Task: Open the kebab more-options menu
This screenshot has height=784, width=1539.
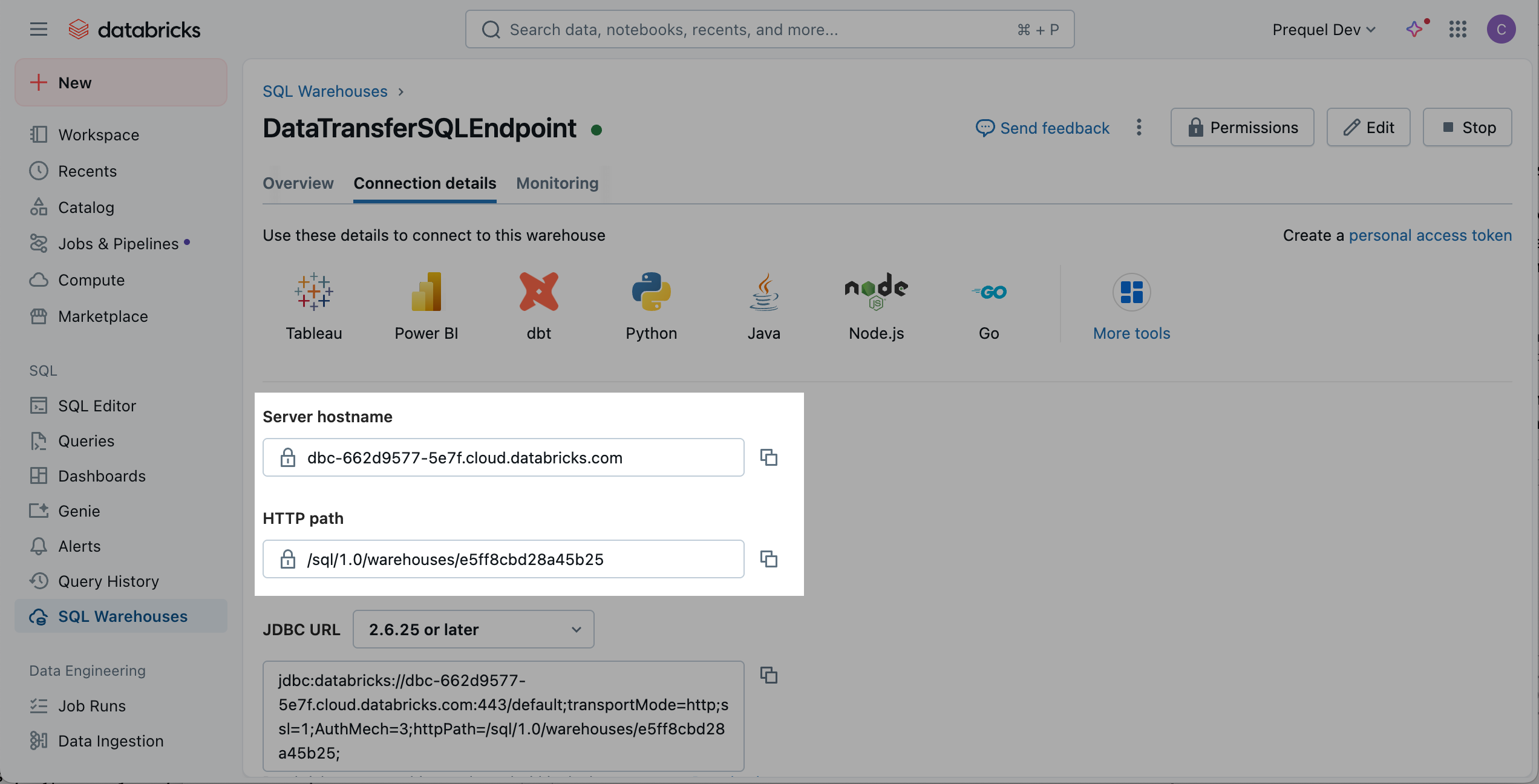Action: 1139,127
